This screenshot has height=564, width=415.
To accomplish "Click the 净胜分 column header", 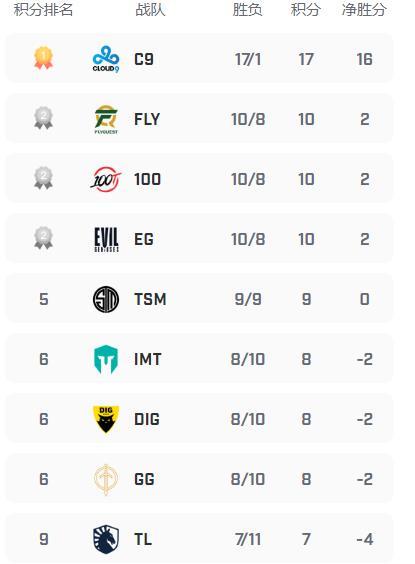I will (x=364, y=9).
